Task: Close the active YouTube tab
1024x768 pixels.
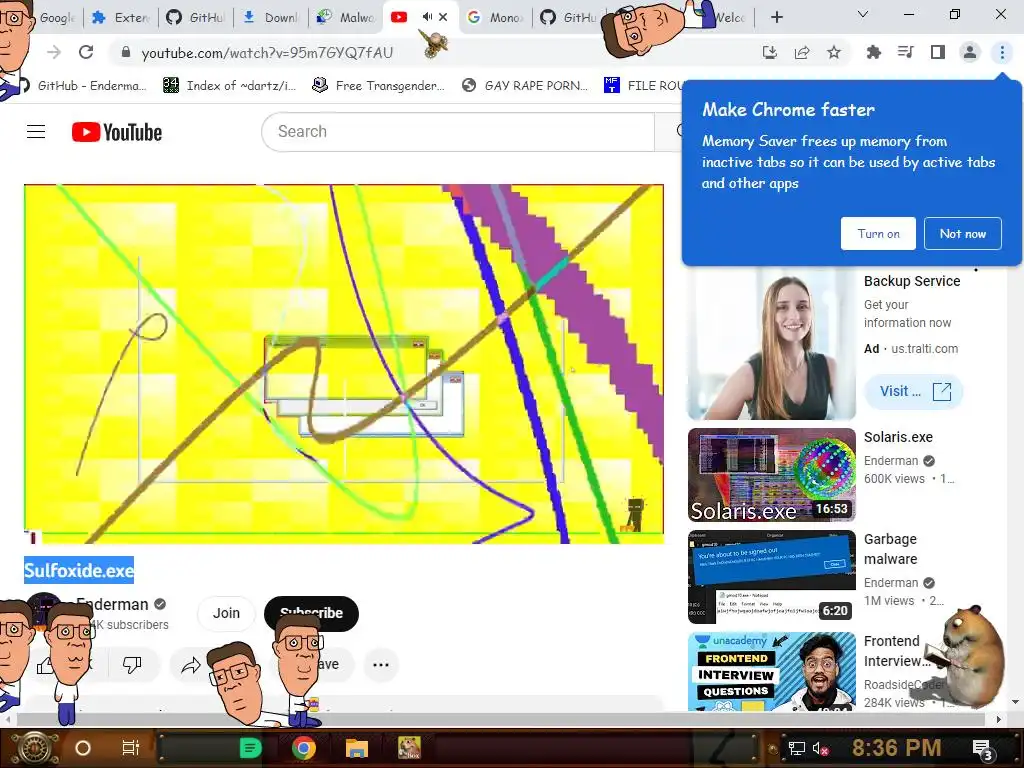Action: pos(443,17)
